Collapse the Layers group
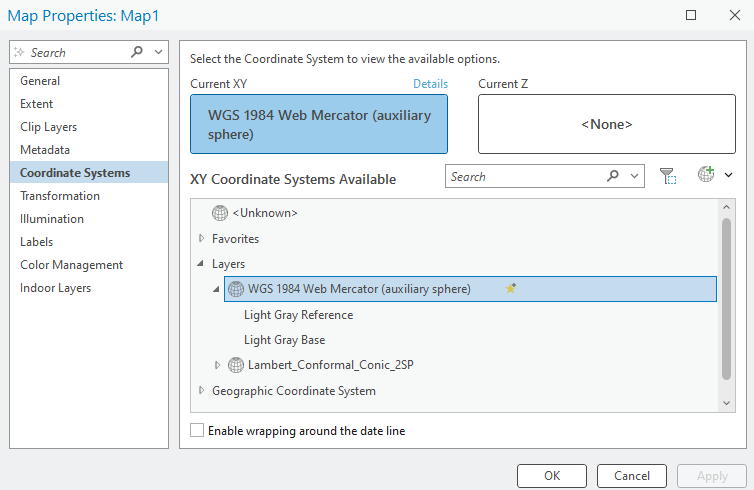 (202, 264)
